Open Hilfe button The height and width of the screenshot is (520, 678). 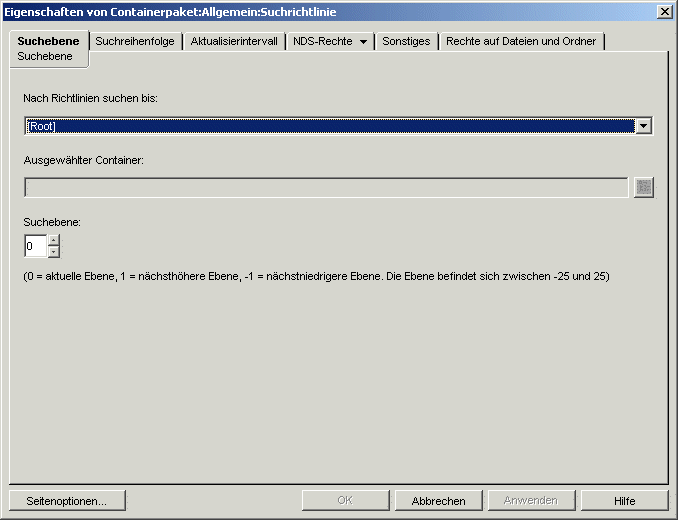(624, 501)
